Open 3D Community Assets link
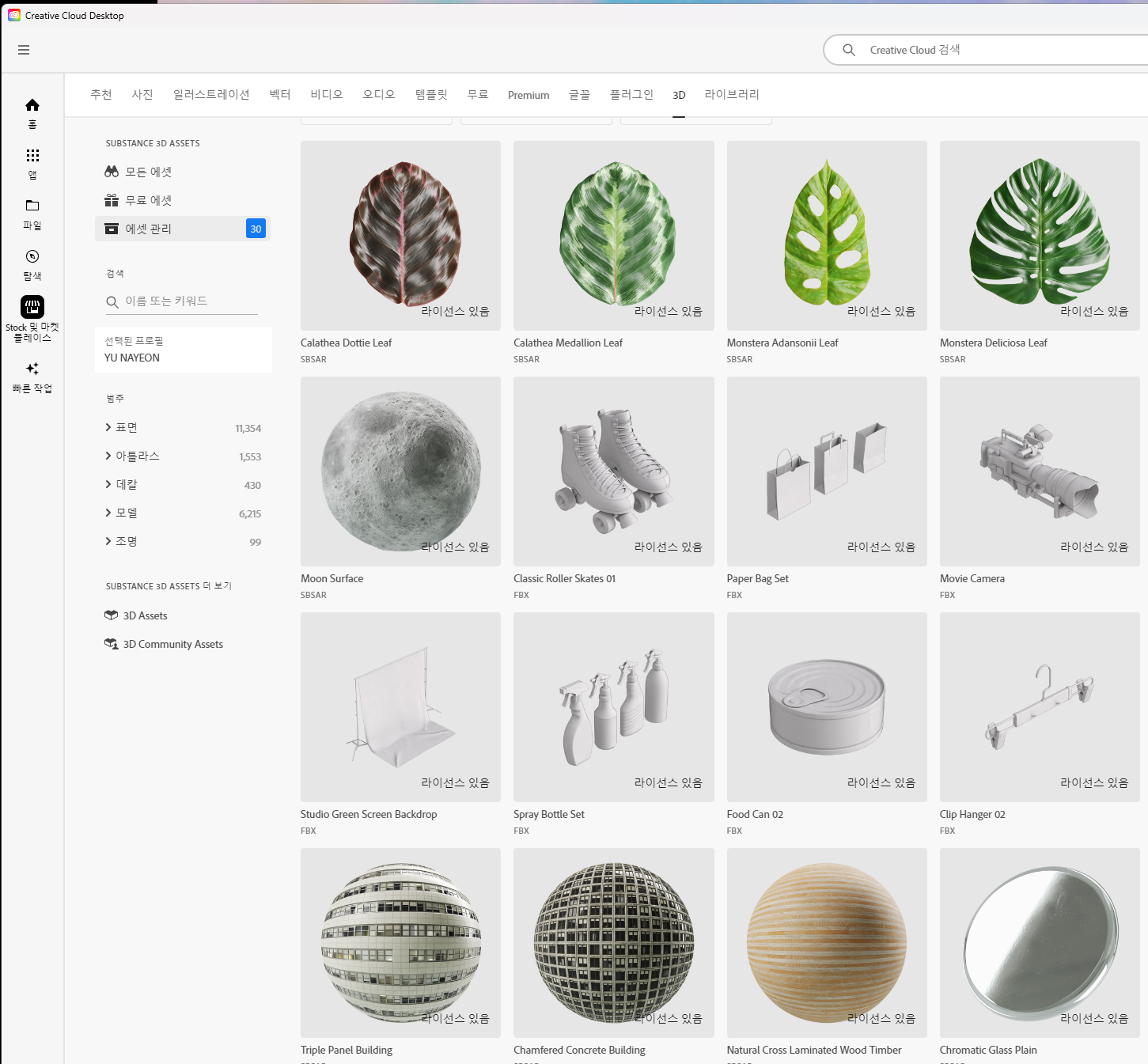Image resolution: width=1148 pixels, height=1064 pixels. tap(172, 644)
